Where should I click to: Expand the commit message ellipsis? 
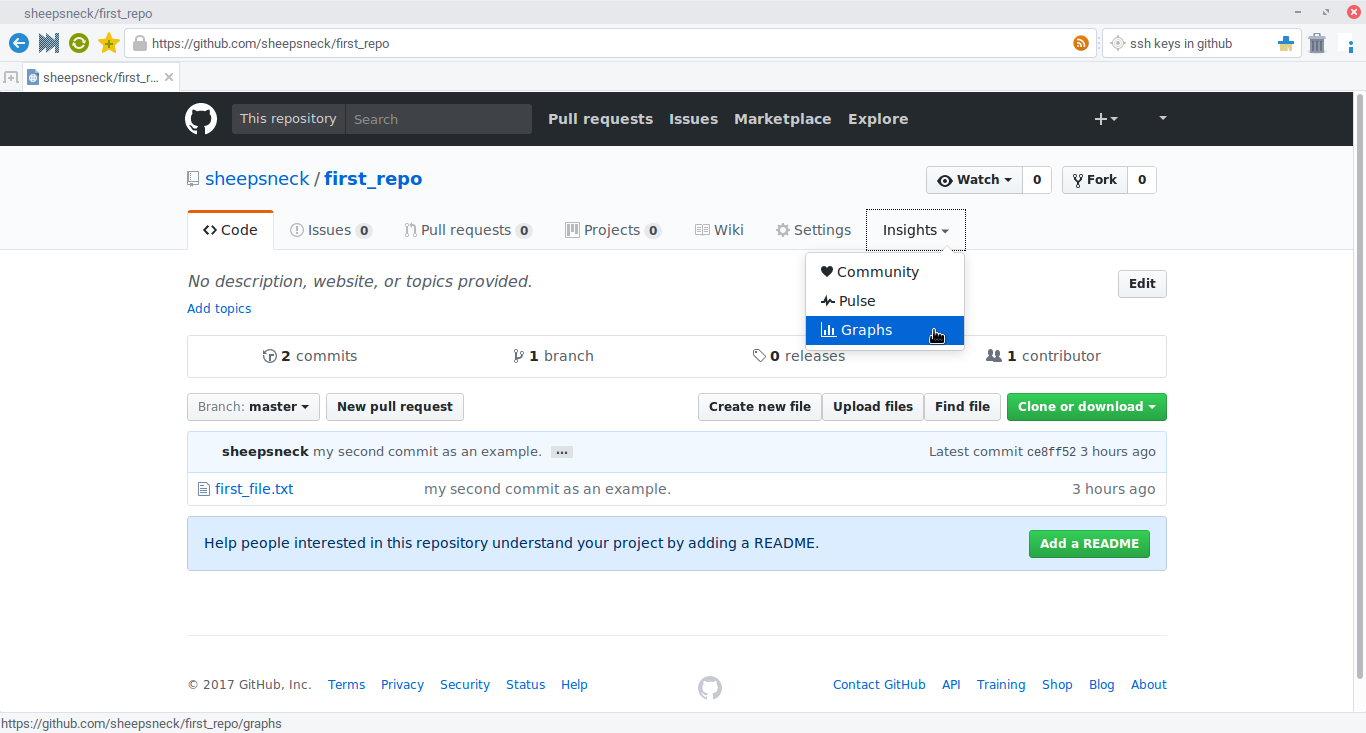pos(561,452)
